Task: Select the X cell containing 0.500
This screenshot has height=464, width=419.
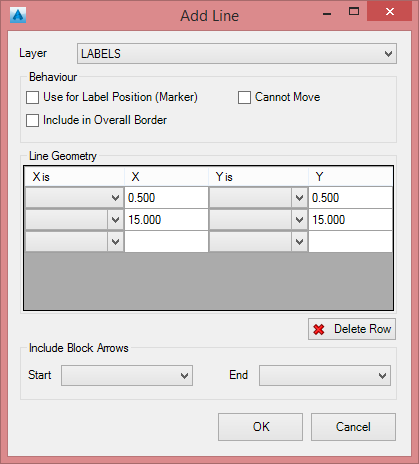Action: (x=166, y=198)
